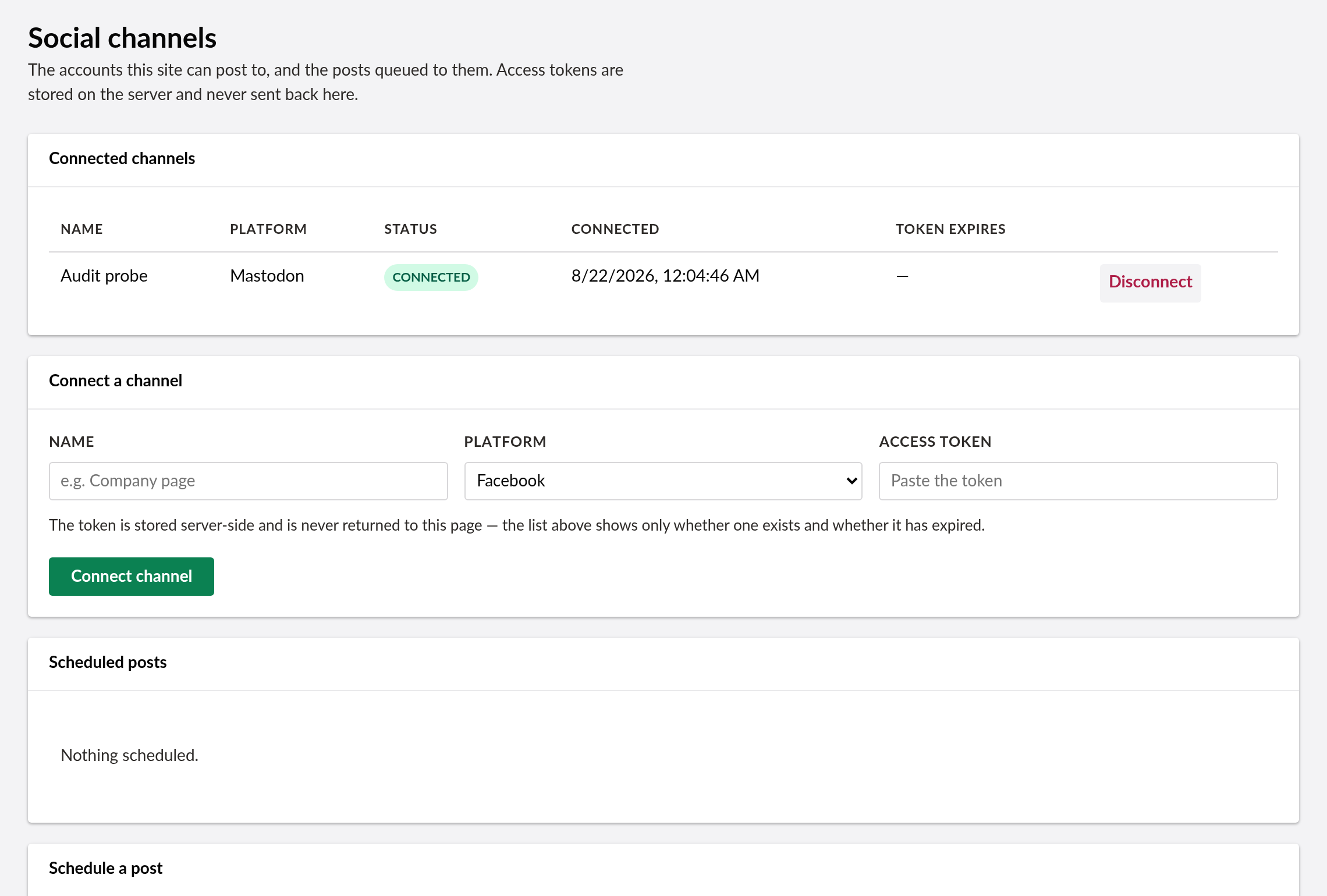Open the Platform dropdown showing Facebook
This screenshot has height=896, width=1327.
pos(663,481)
